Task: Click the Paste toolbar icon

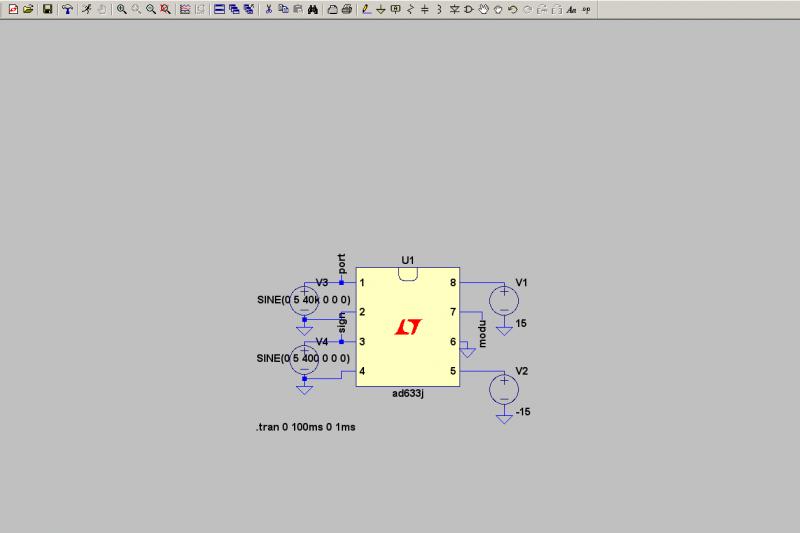Action: coord(298,9)
